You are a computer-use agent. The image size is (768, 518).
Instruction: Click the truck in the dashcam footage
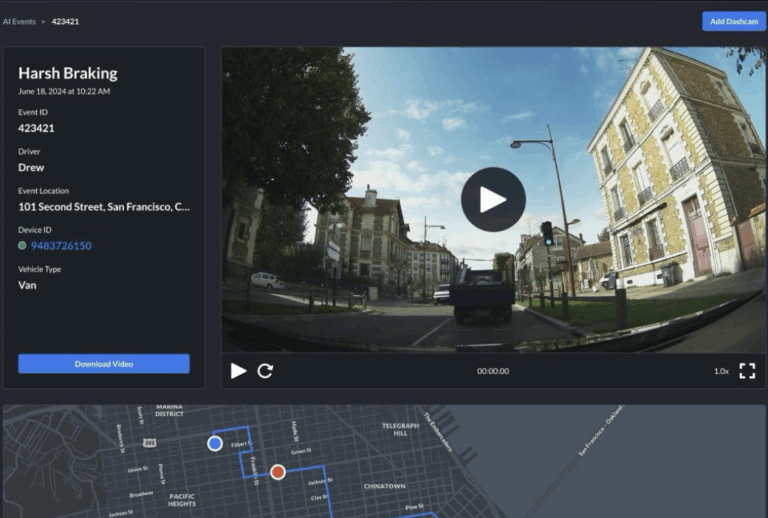coord(481,292)
